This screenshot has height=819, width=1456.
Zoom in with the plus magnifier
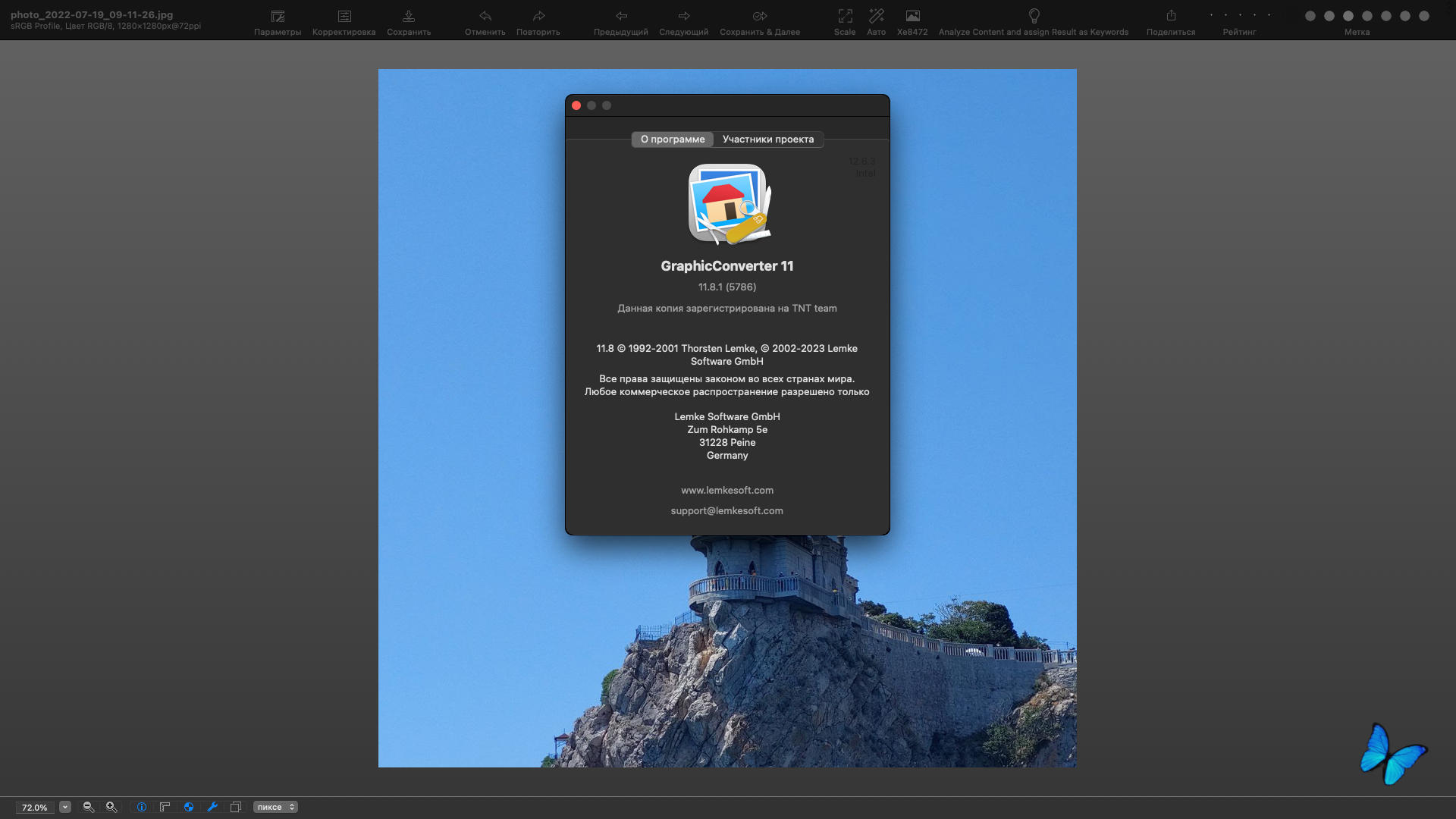coord(111,807)
